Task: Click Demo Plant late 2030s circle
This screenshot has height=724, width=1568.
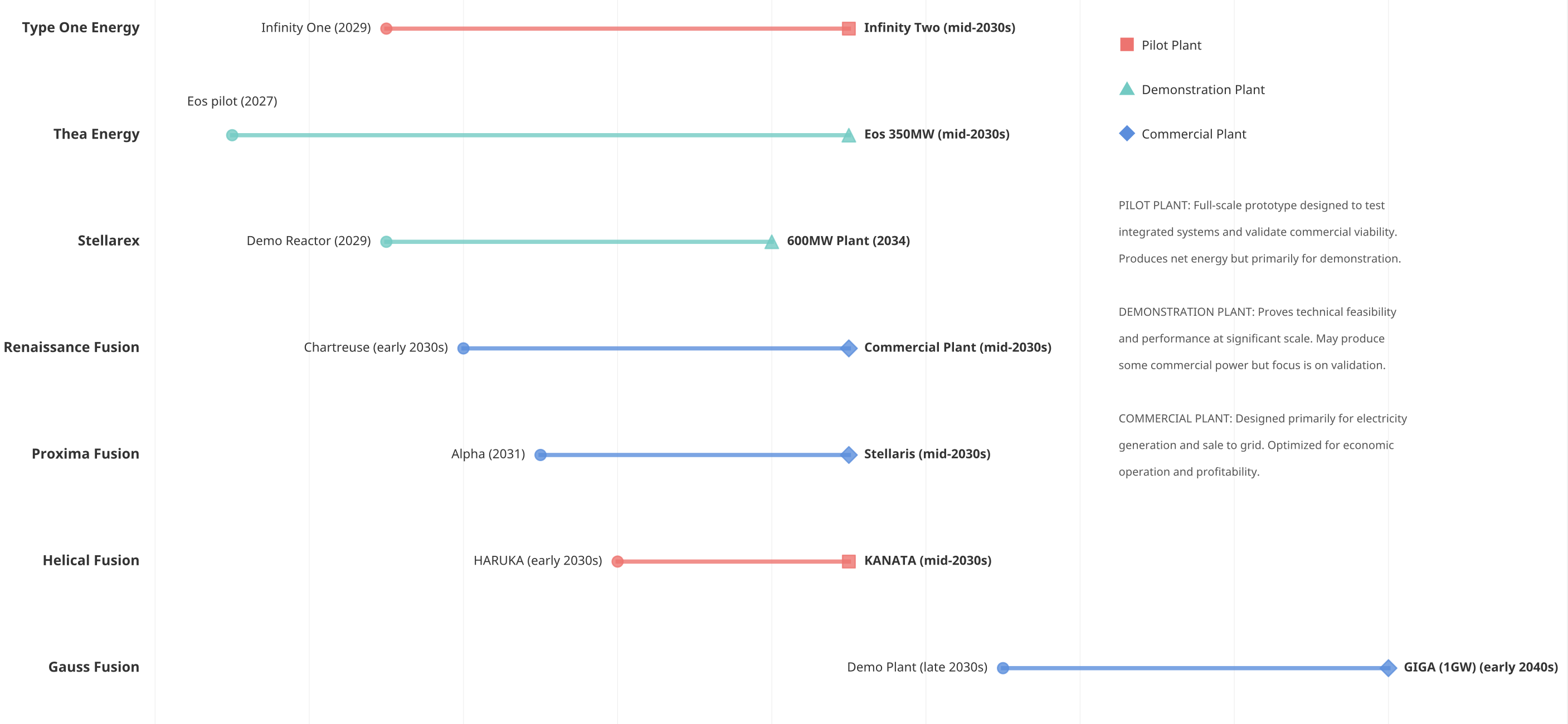Action: pos(1002,667)
